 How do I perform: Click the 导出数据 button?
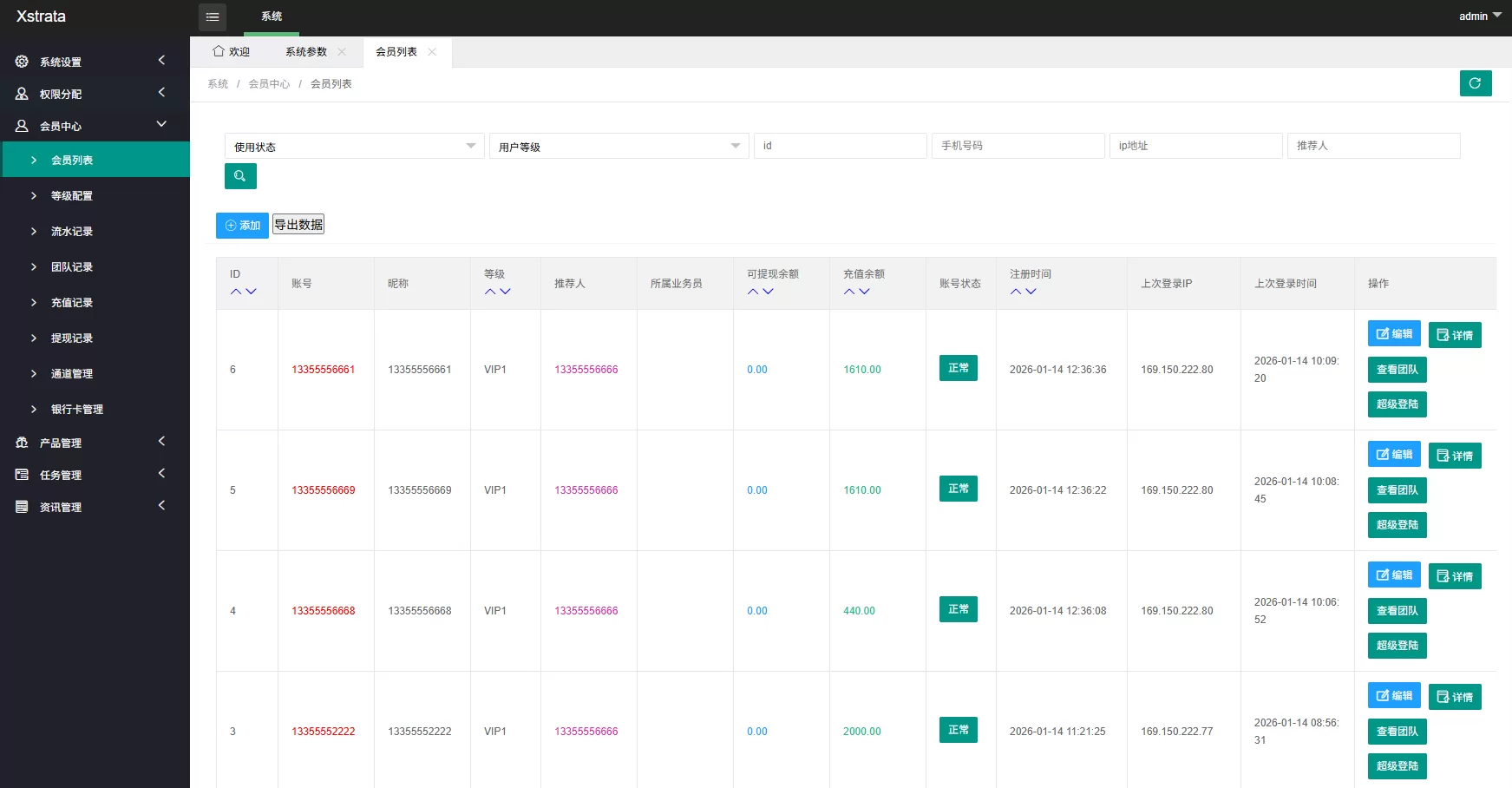point(298,225)
